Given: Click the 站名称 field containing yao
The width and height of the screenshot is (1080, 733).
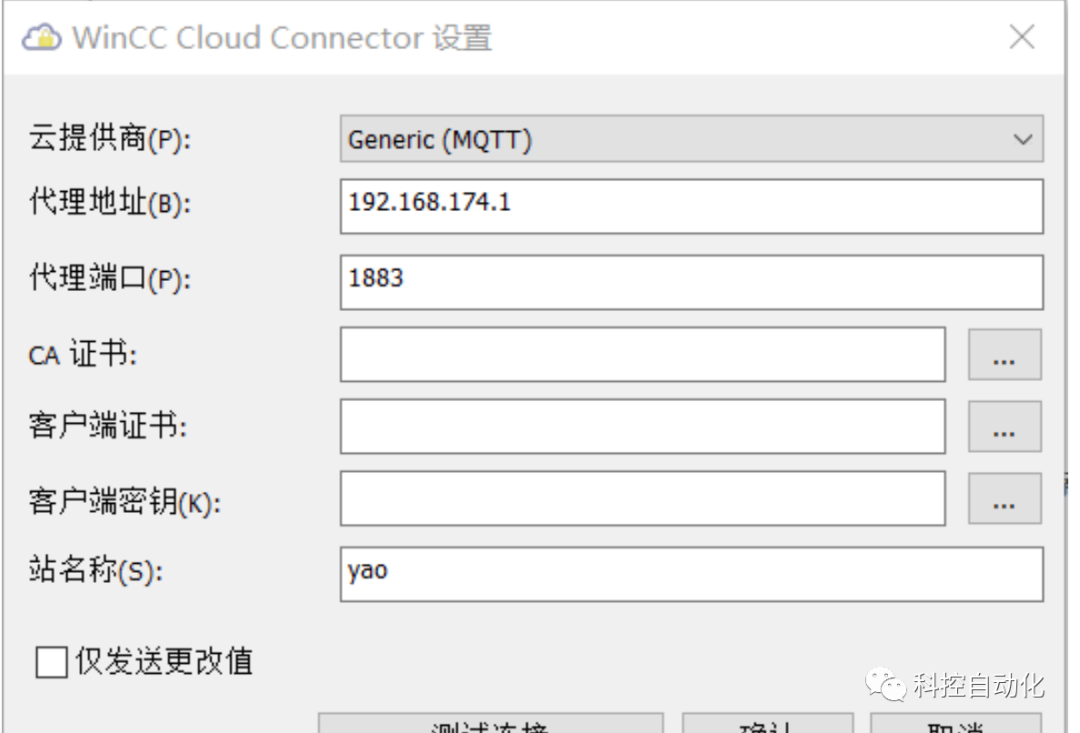Looking at the screenshot, I should (x=691, y=574).
